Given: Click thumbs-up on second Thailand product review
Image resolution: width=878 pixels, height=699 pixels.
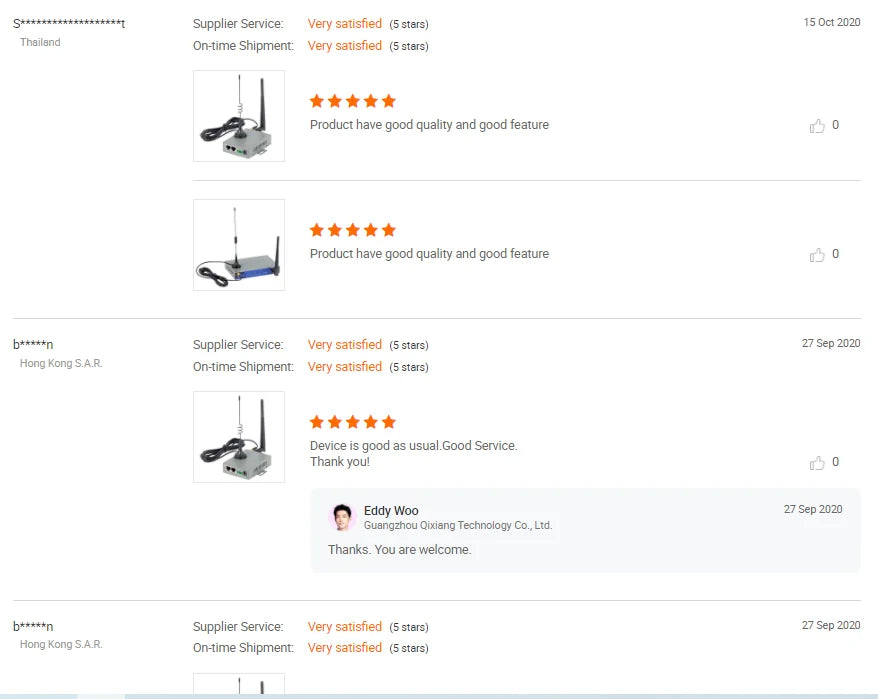Looking at the screenshot, I should pyautogui.click(x=817, y=255).
